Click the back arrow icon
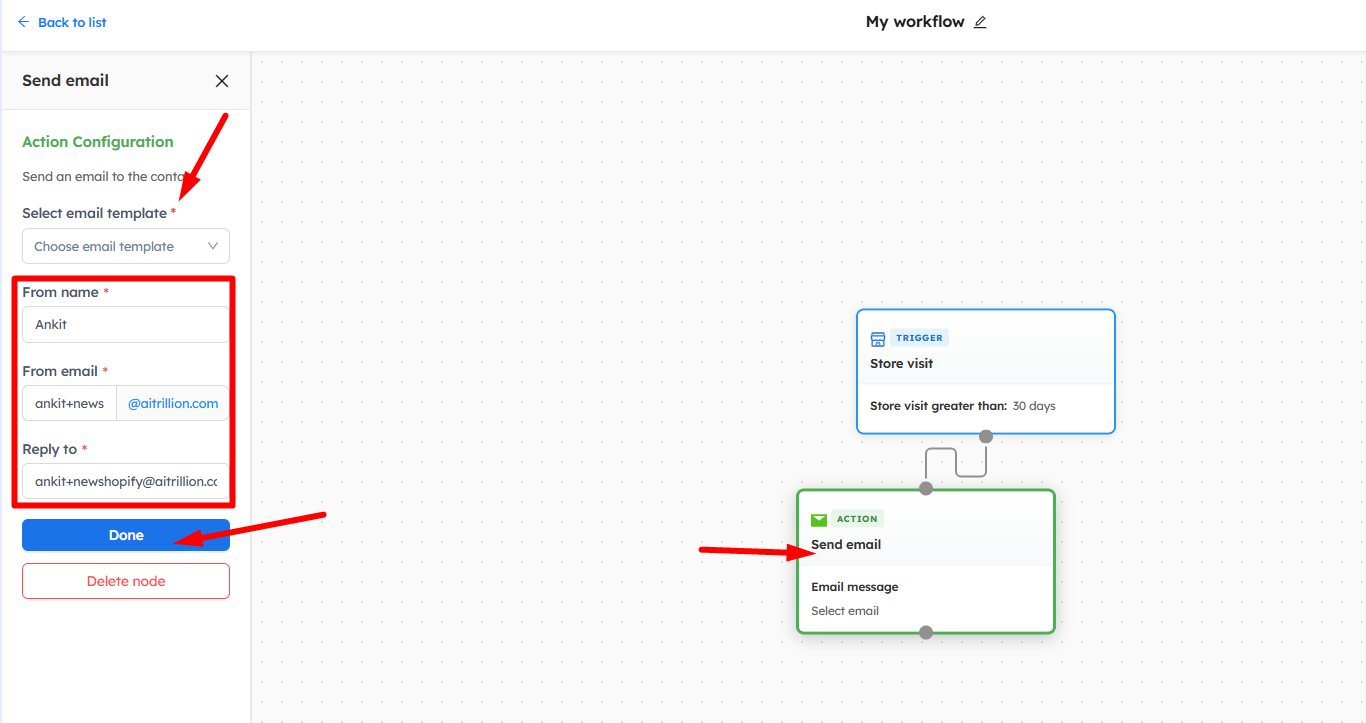 pyautogui.click(x=24, y=22)
